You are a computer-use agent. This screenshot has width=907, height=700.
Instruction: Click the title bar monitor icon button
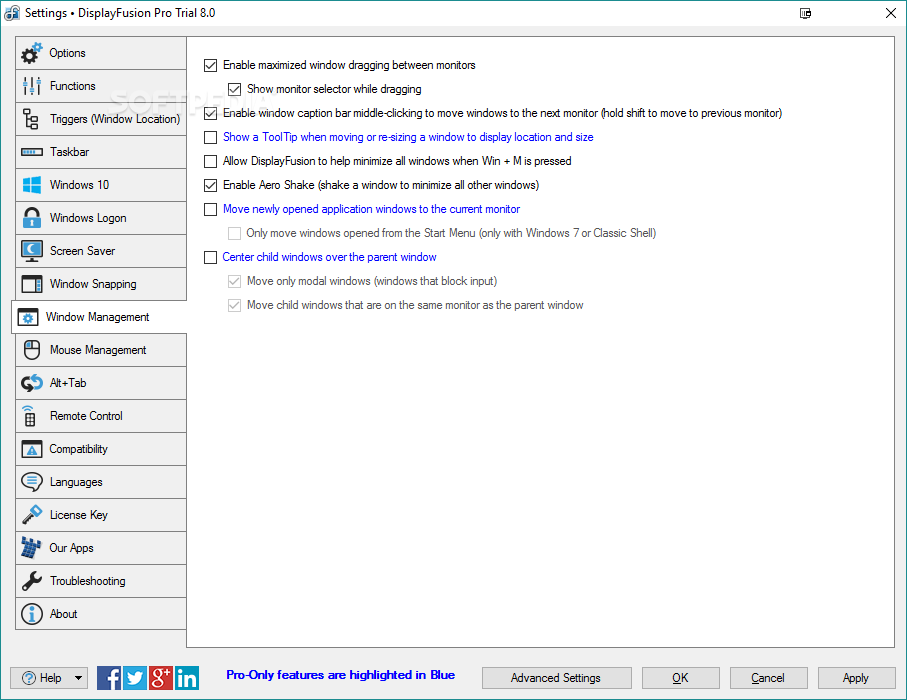pos(805,13)
